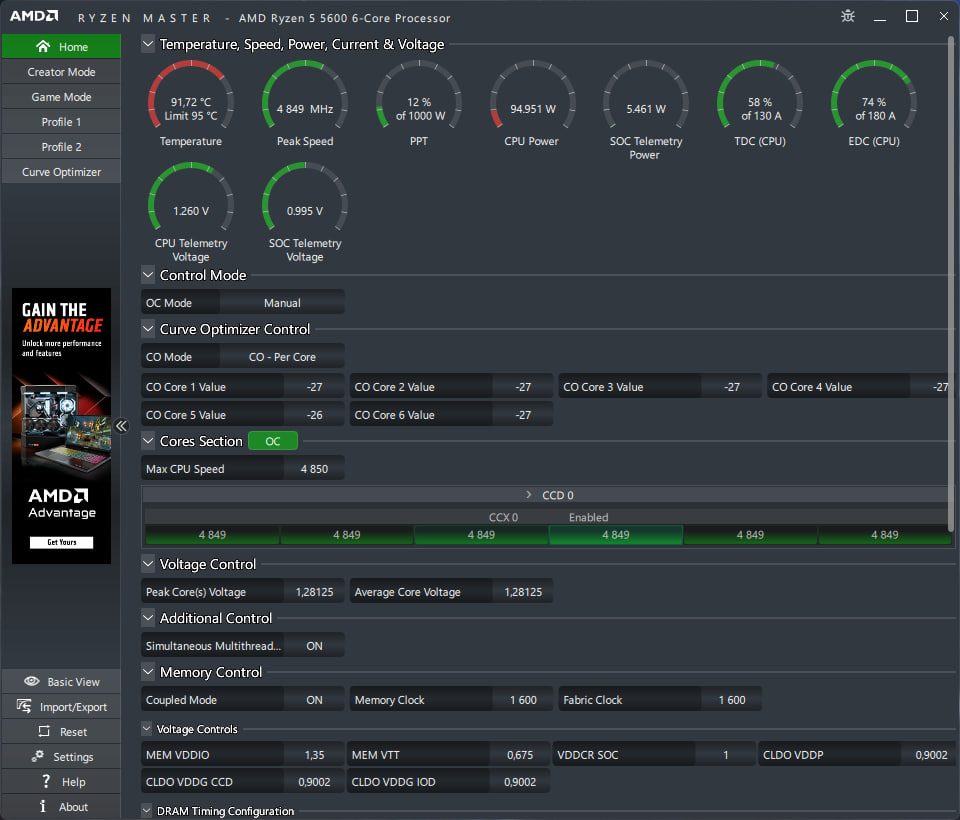Click Fabric Clock 1 600 field
Image resolution: width=960 pixels, height=820 pixels.
pyautogui.click(x=660, y=699)
